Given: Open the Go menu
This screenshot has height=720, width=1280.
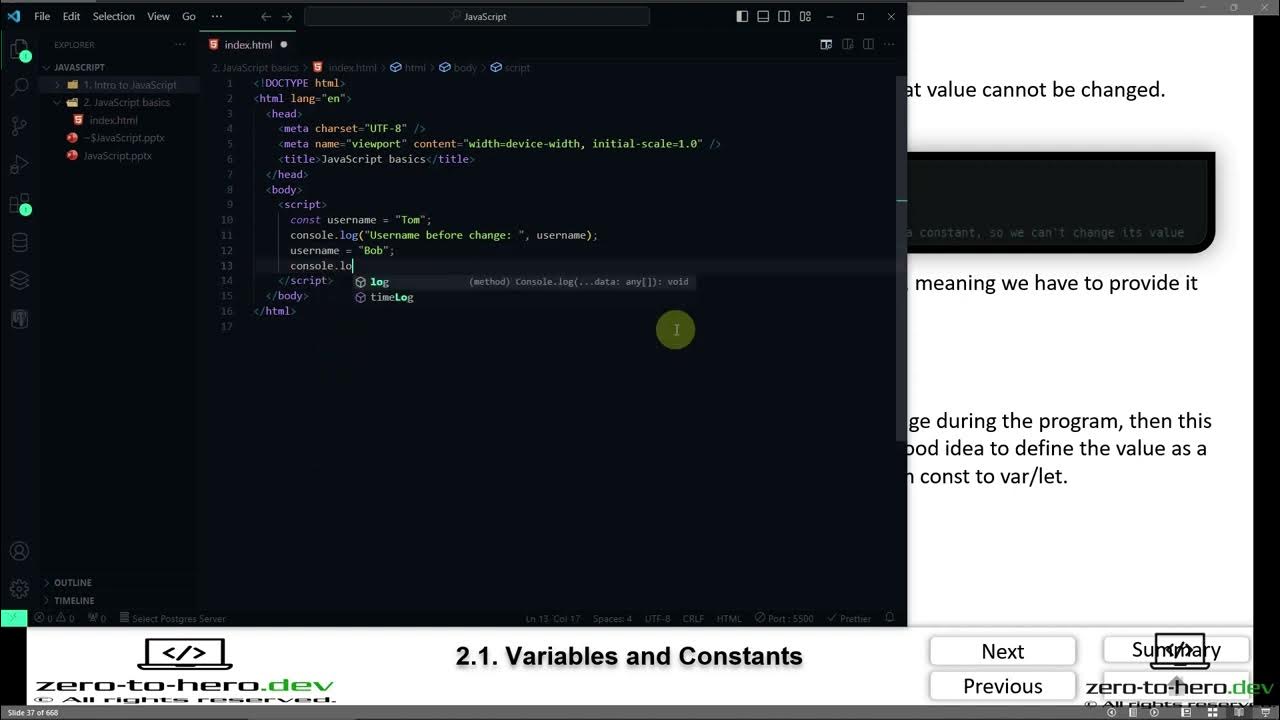Looking at the screenshot, I should tap(189, 16).
